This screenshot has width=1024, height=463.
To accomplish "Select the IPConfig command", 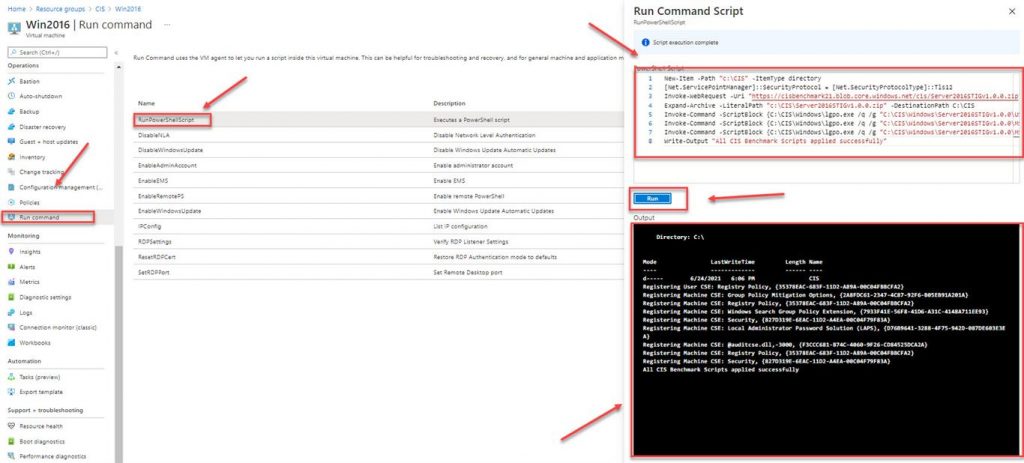I will 149,227.
